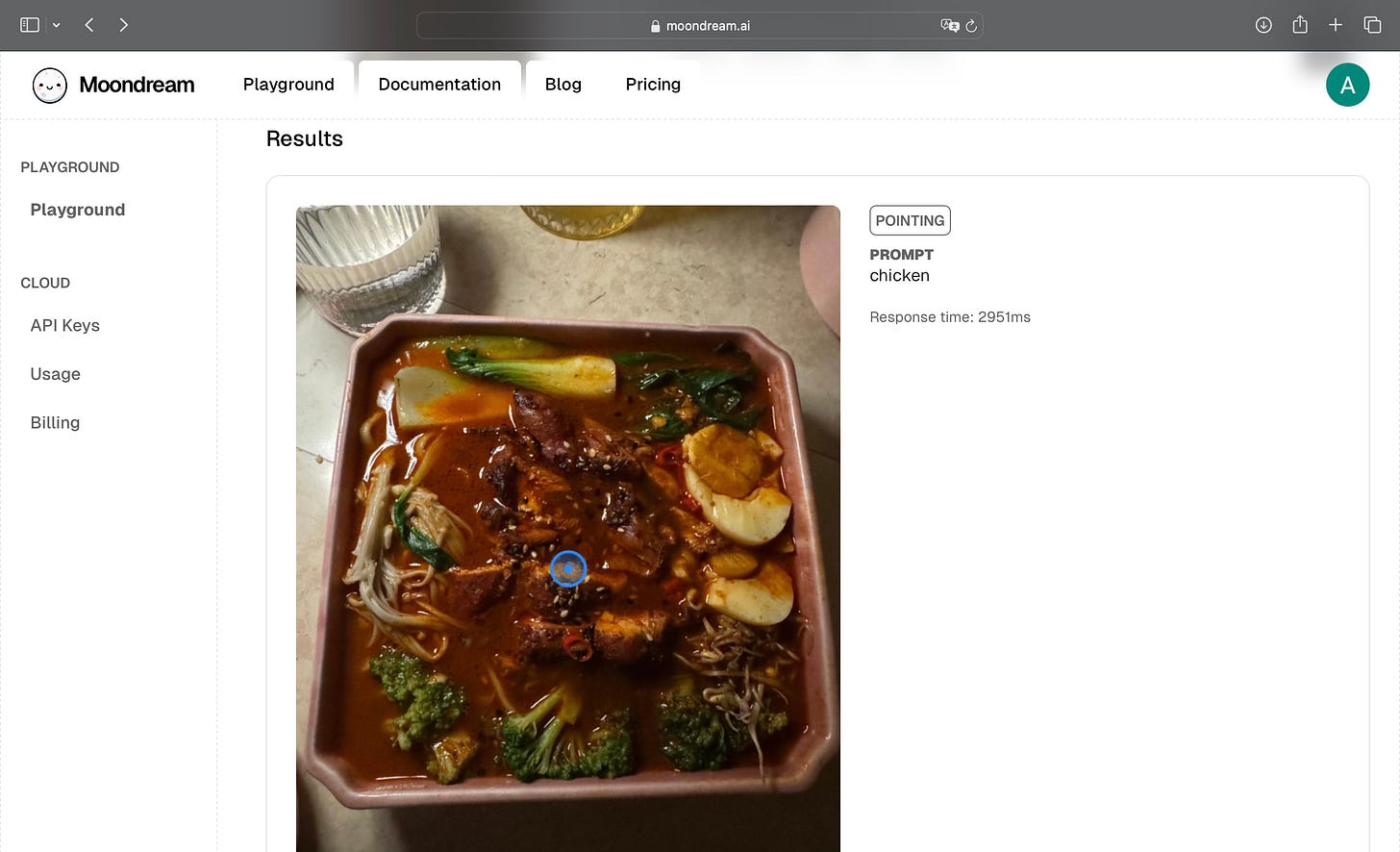Open the Playground nav item
This screenshot has width=1400, height=852.
[288, 85]
